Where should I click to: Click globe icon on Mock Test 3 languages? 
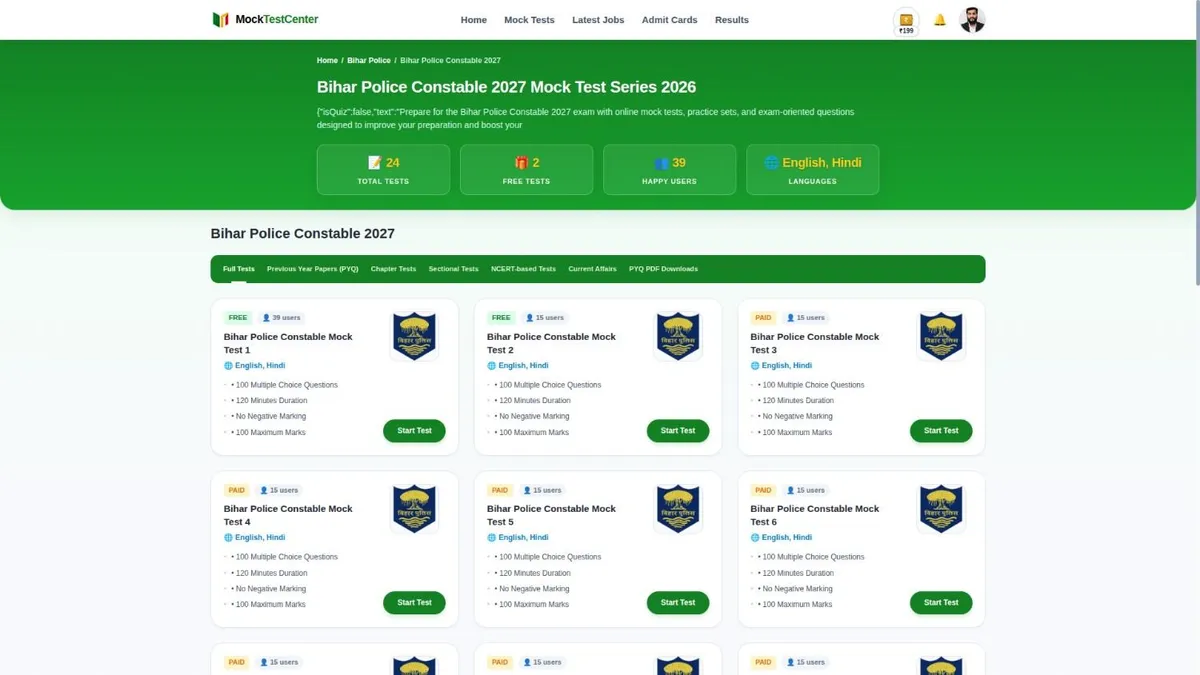(755, 366)
